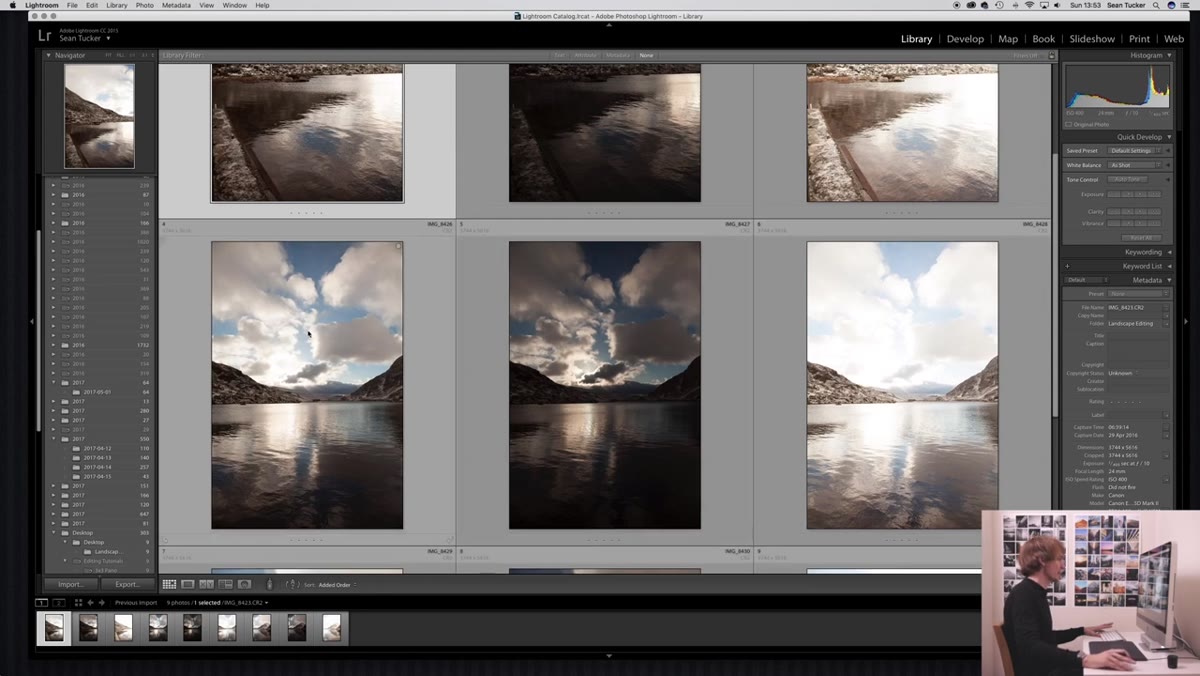
Task: Select None in Library Filter bar
Action: pyautogui.click(x=646, y=55)
